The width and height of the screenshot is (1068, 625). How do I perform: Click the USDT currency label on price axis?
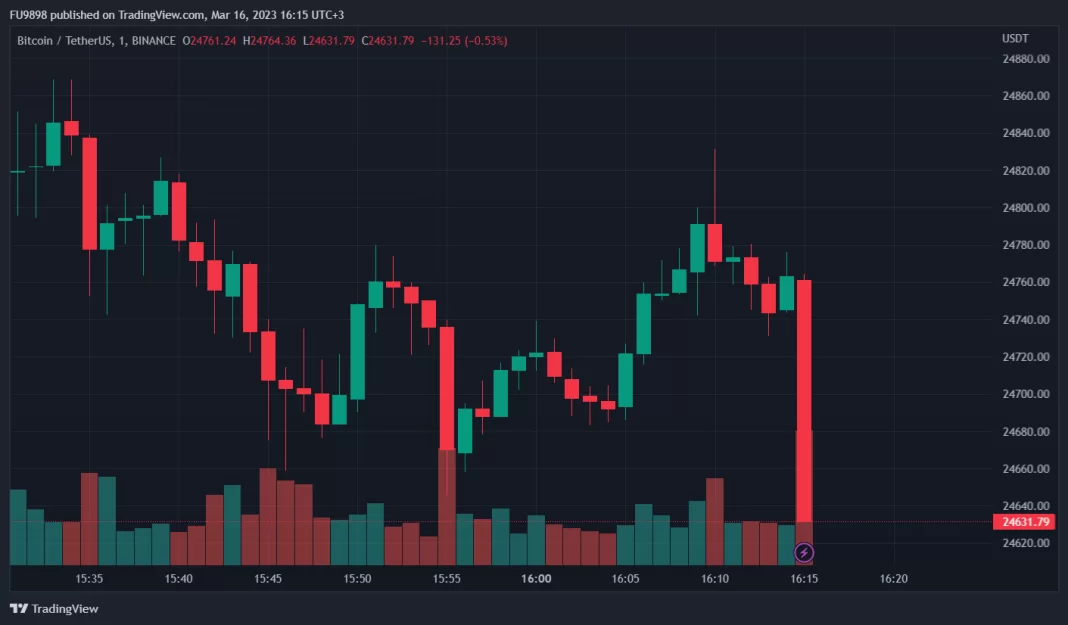1015,39
